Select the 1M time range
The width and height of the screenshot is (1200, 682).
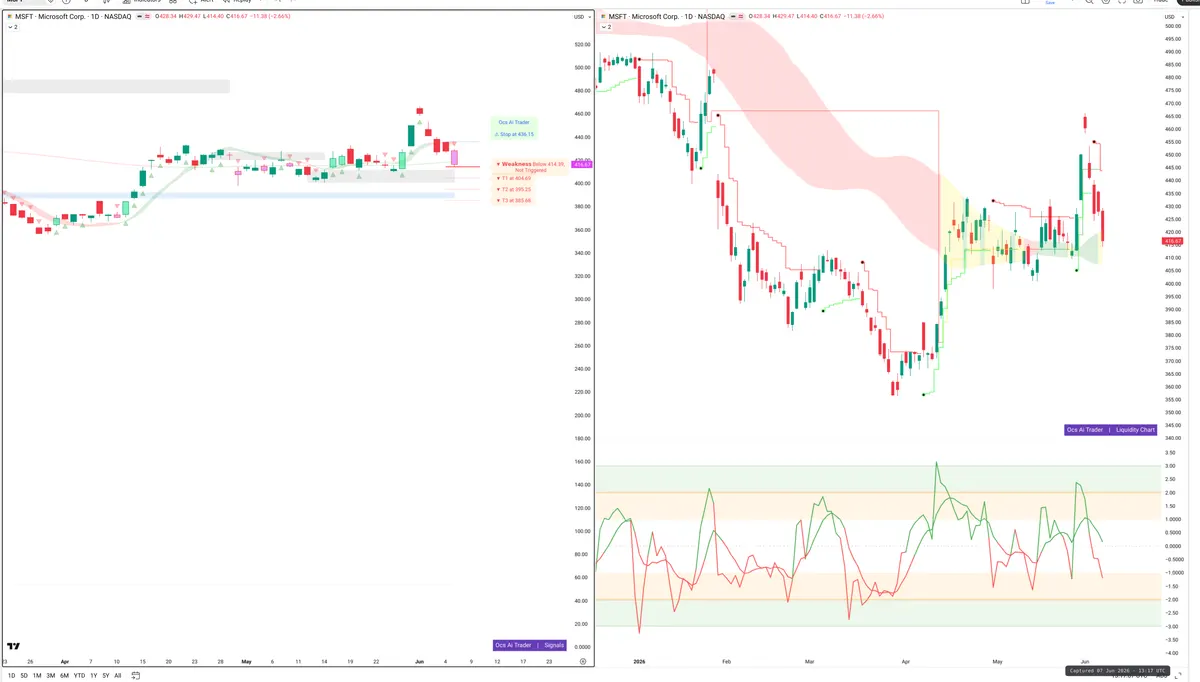[x=37, y=675]
